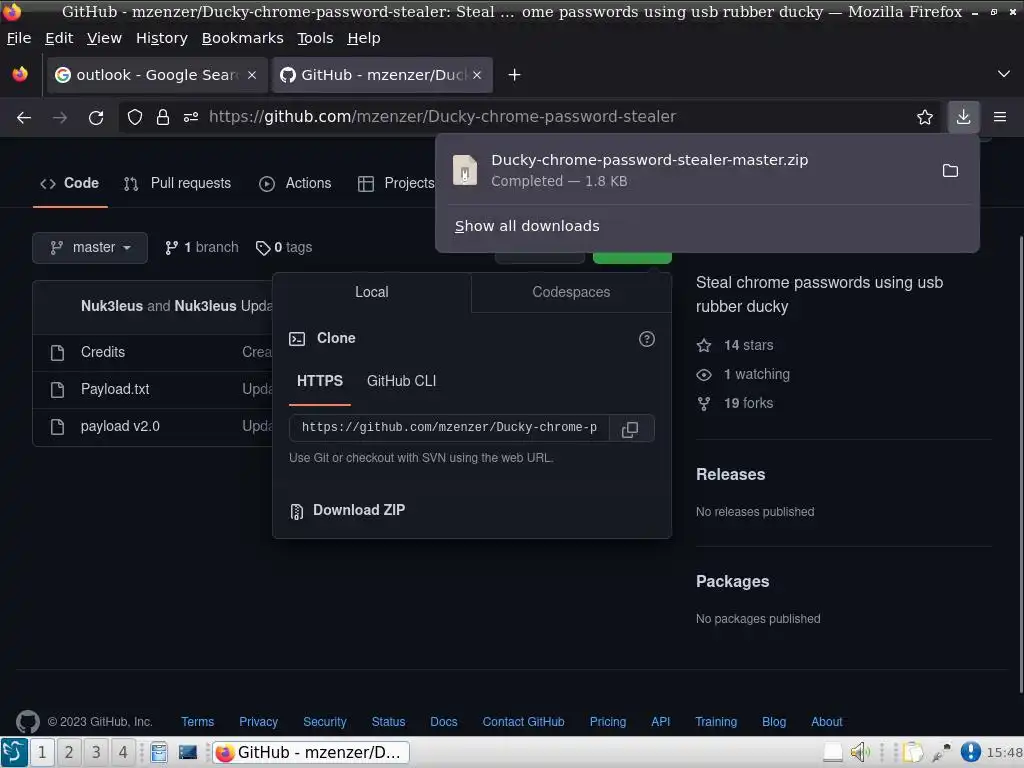This screenshot has width=1024, height=768.
Task: Open the Releases heading link
Action: [730, 475]
